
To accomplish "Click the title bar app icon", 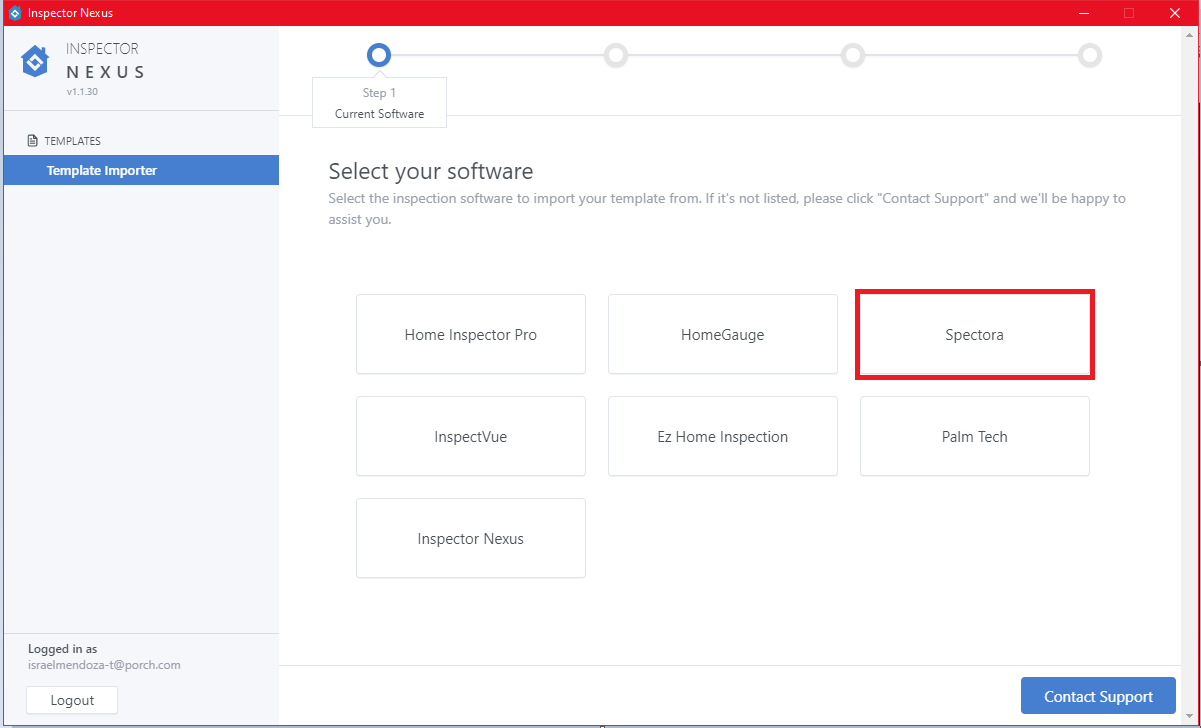I will (14, 13).
